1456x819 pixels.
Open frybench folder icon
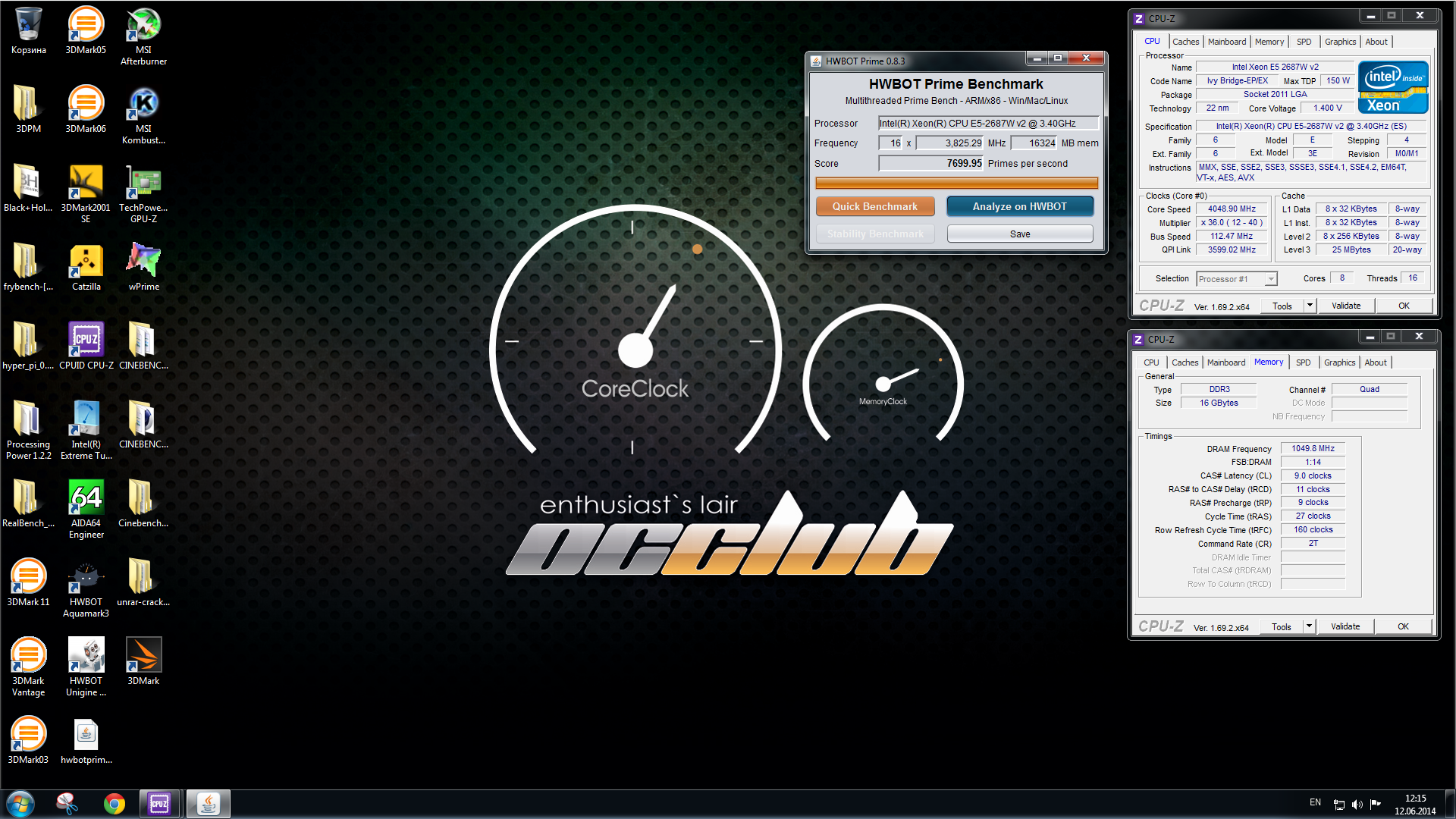[28, 268]
